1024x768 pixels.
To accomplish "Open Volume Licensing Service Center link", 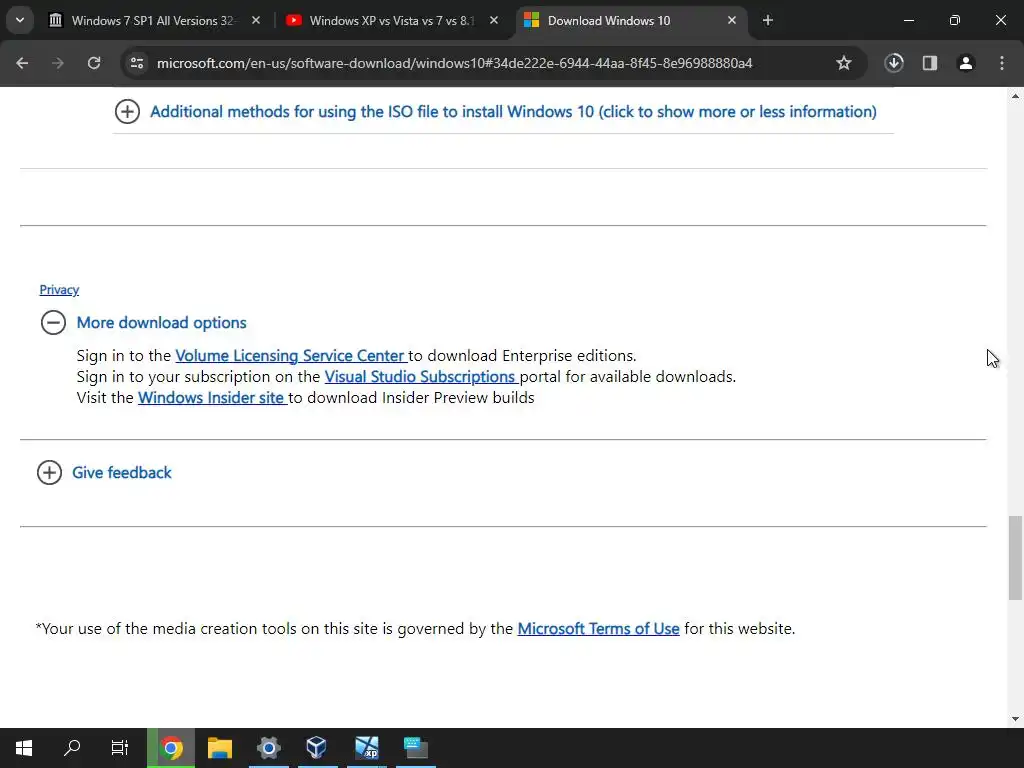I will click(290, 356).
